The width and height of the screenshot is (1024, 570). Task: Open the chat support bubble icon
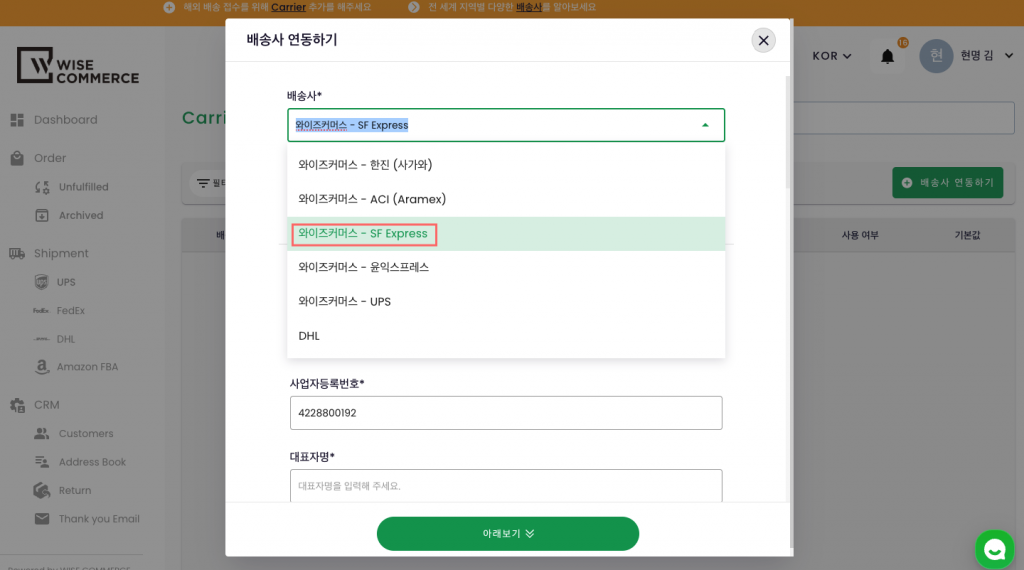(x=994, y=549)
